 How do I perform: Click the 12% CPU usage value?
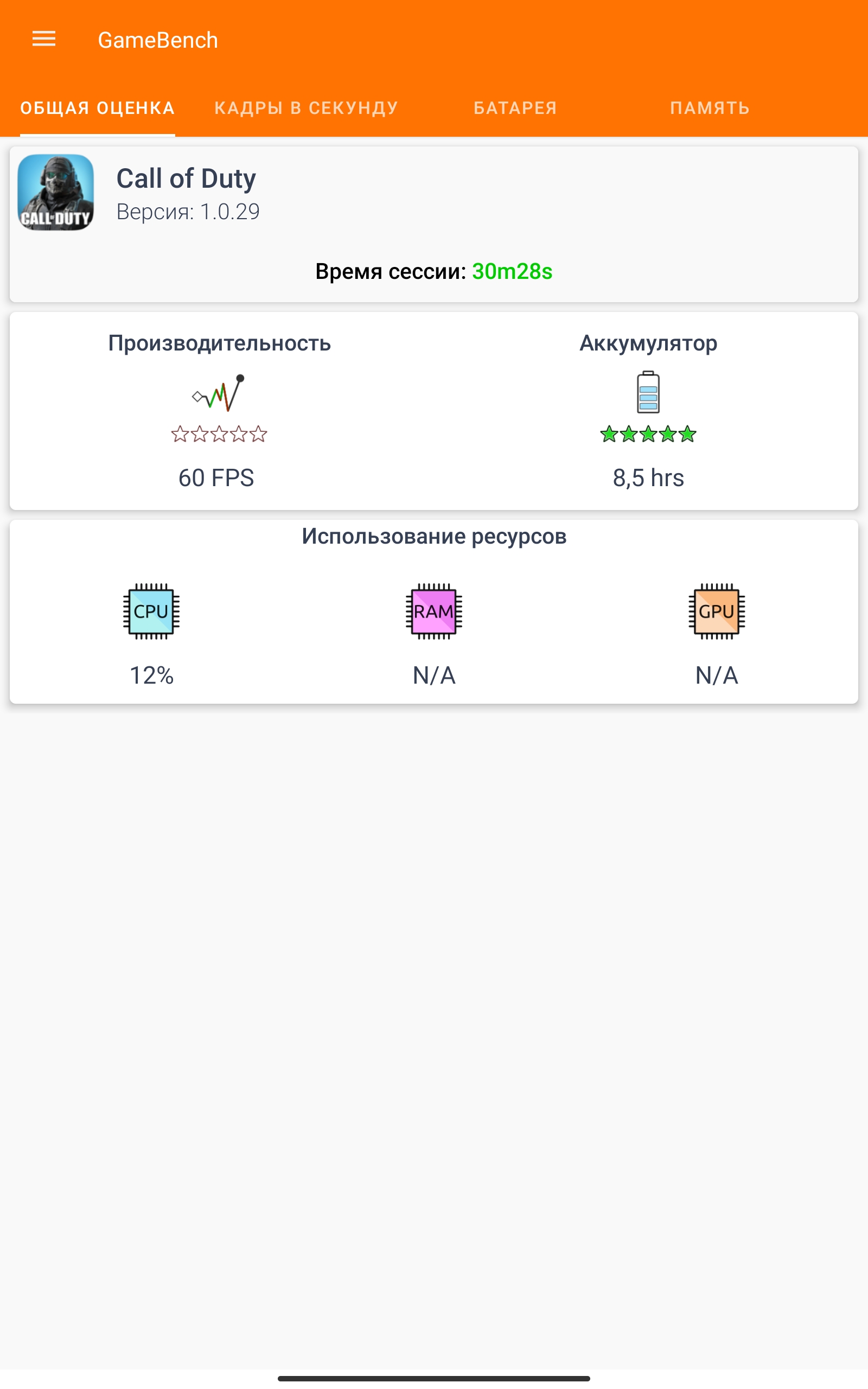point(151,675)
